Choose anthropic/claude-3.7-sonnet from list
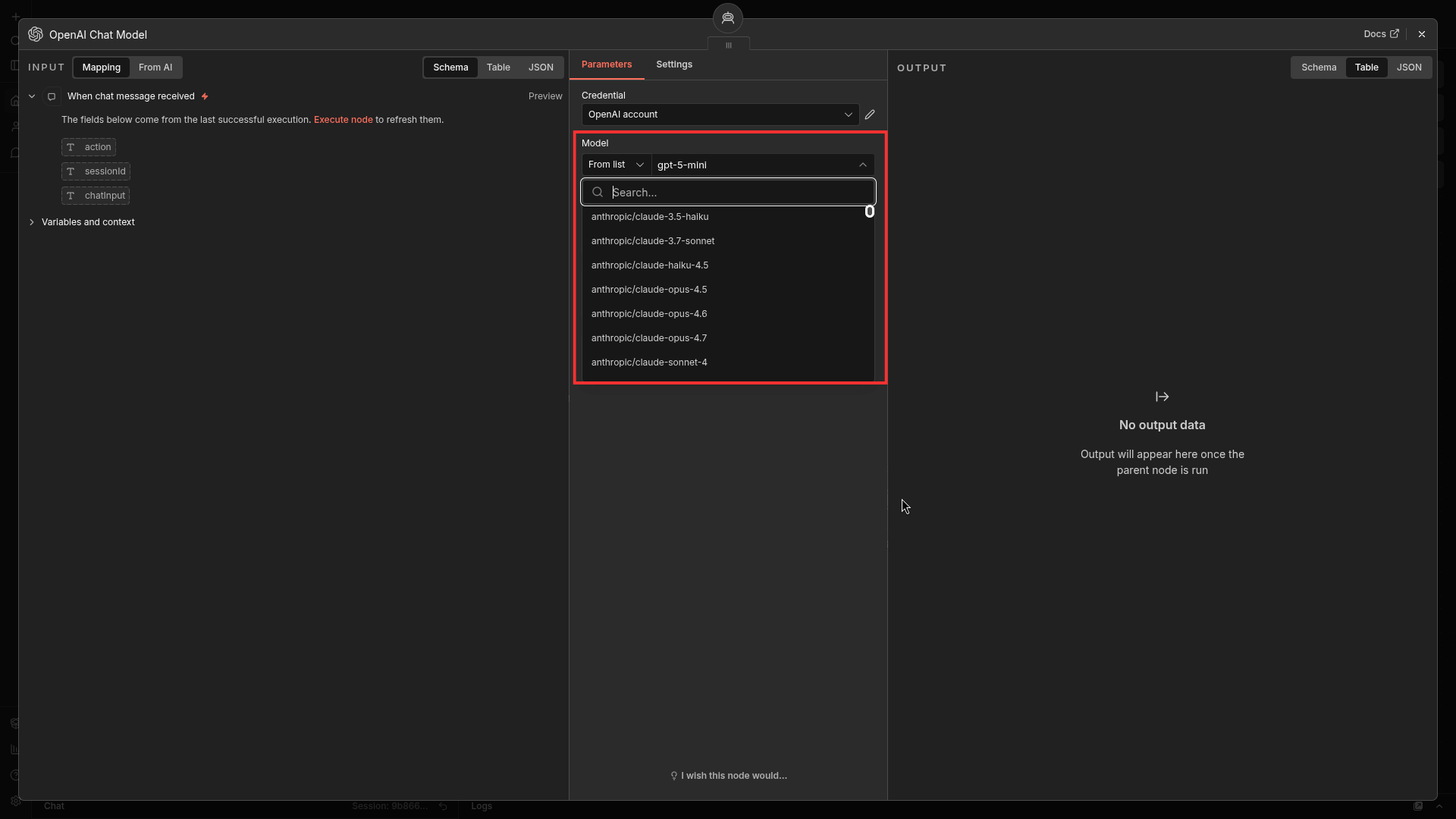 tap(728, 241)
